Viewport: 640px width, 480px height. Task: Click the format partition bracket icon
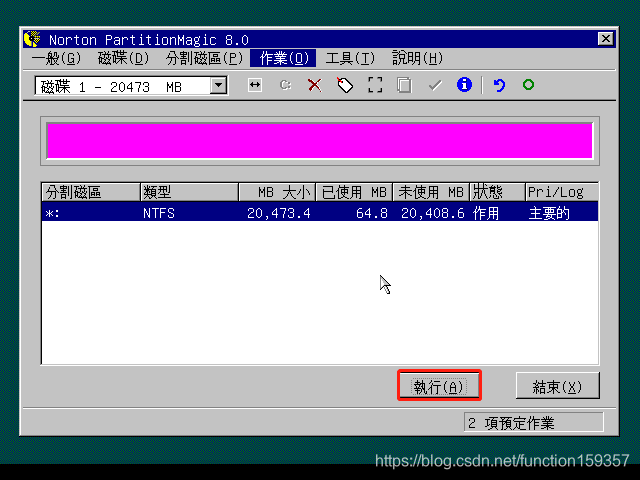375,85
